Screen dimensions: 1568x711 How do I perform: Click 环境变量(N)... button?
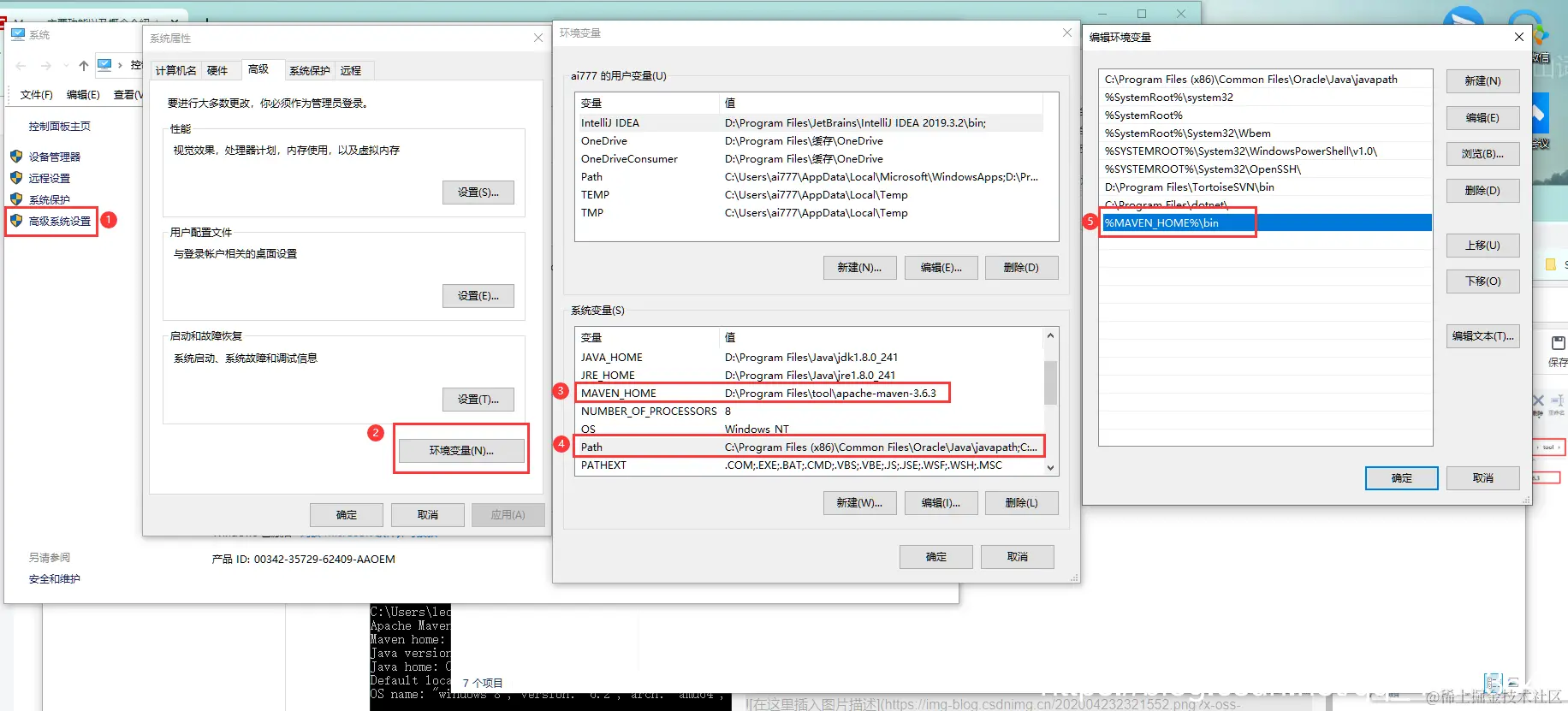click(x=461, y=451)
